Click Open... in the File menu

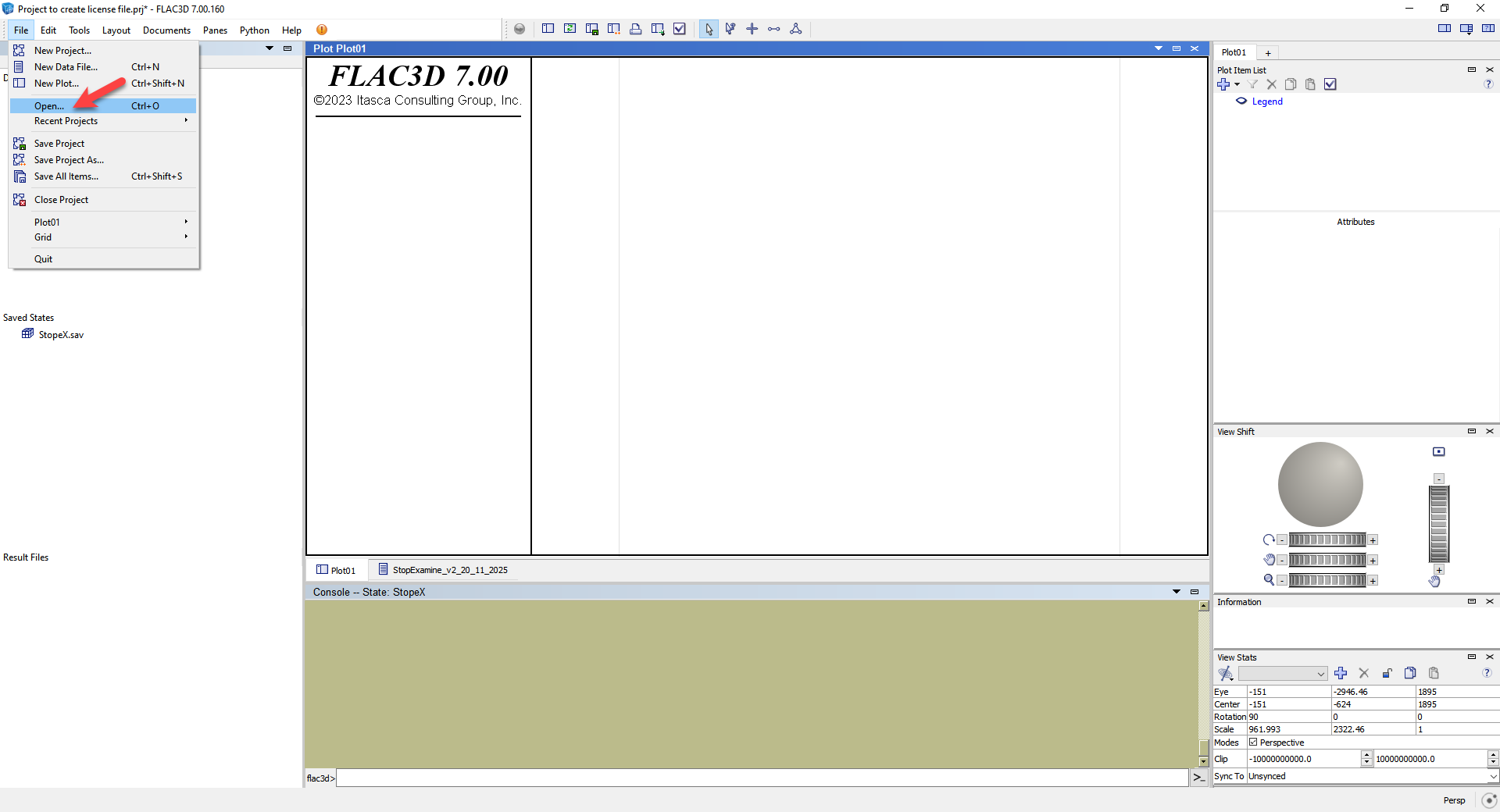tap(103, 106)
